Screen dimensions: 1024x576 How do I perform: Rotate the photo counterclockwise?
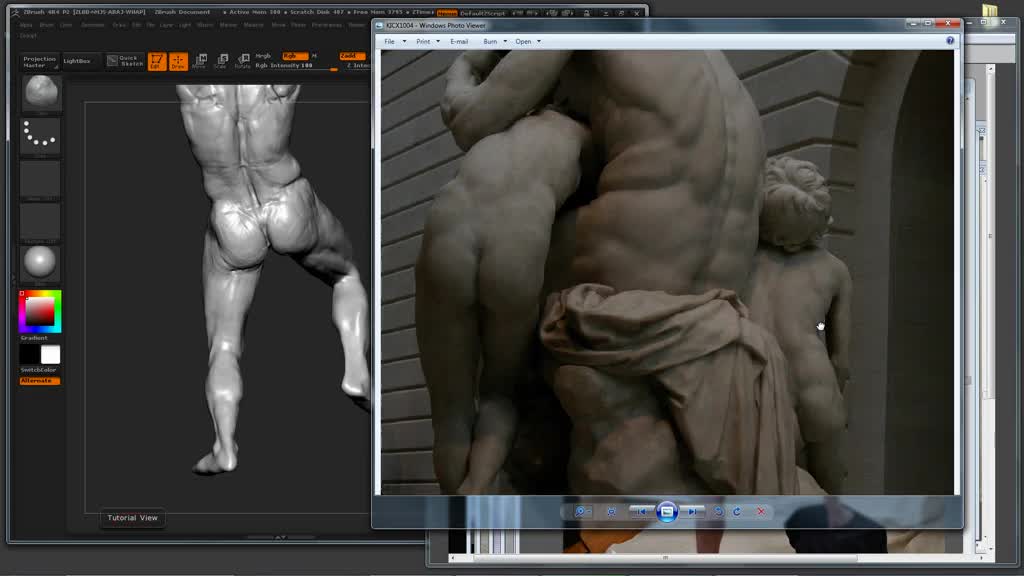[x=718, y=512]
